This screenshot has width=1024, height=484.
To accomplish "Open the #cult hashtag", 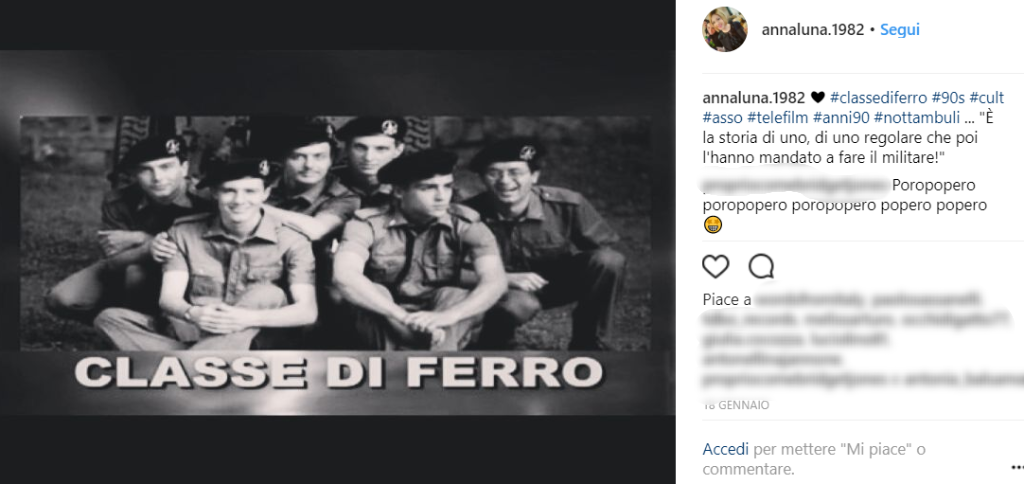I will (987, 98).
